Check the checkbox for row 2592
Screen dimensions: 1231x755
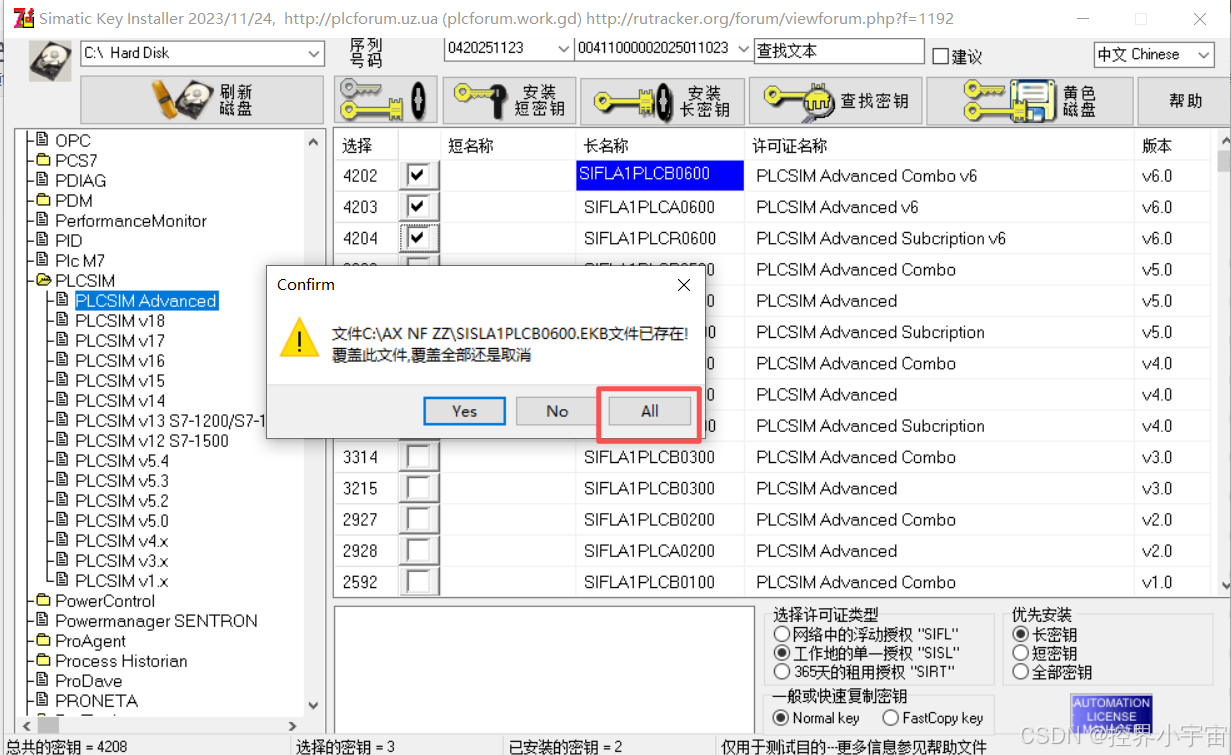tap(418, 582)
